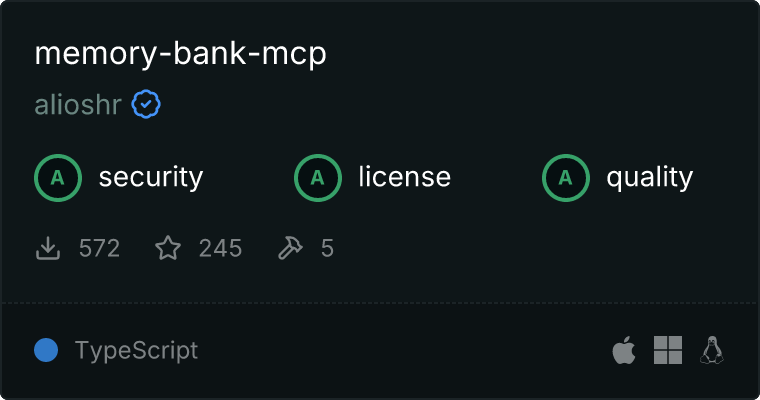The image size is (760, 400).
Task: Click the blue verified badge icon
Action: tap(146, 104)
